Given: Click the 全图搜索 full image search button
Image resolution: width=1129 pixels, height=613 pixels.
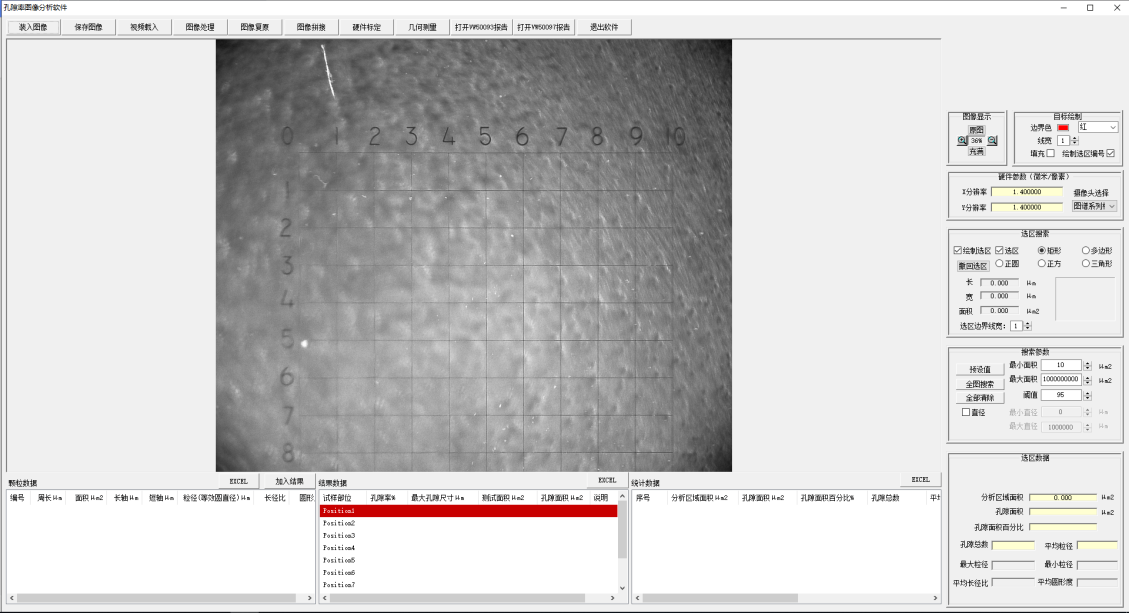Looking at the screenshot, I should coord(979,384).
